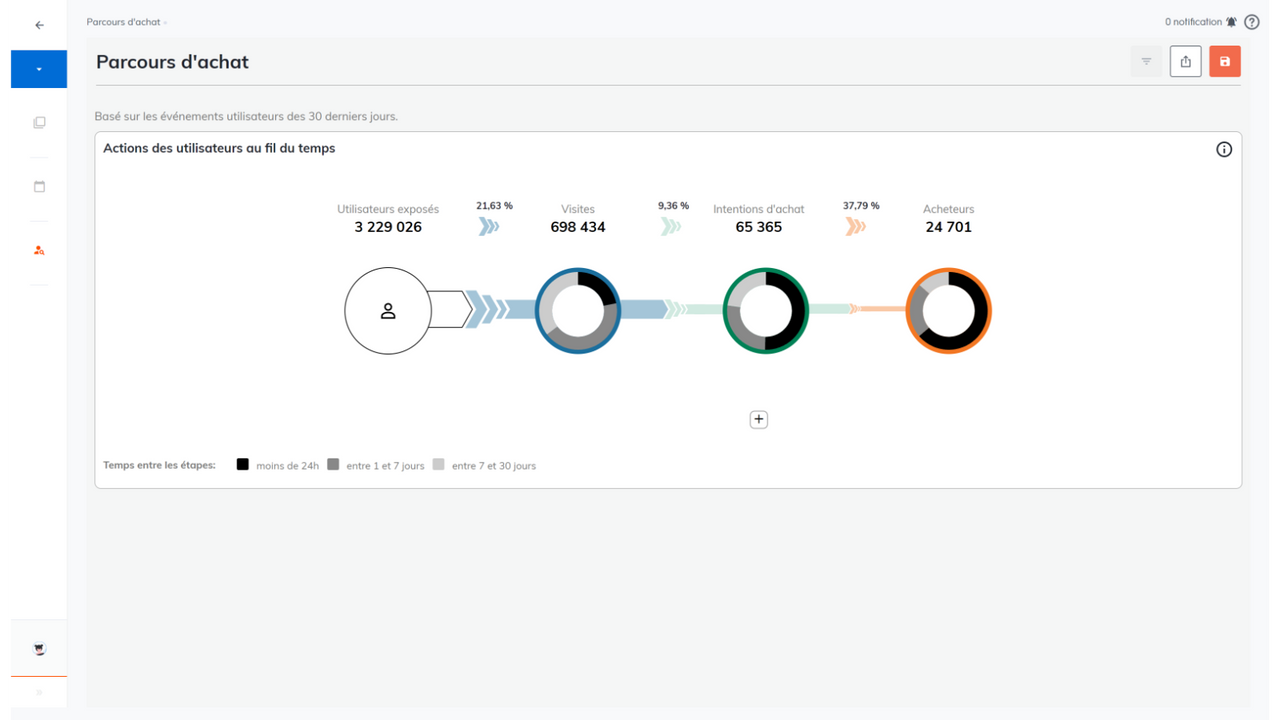Click the '9,36 %' conversion rate

click(x=673, y=206)
